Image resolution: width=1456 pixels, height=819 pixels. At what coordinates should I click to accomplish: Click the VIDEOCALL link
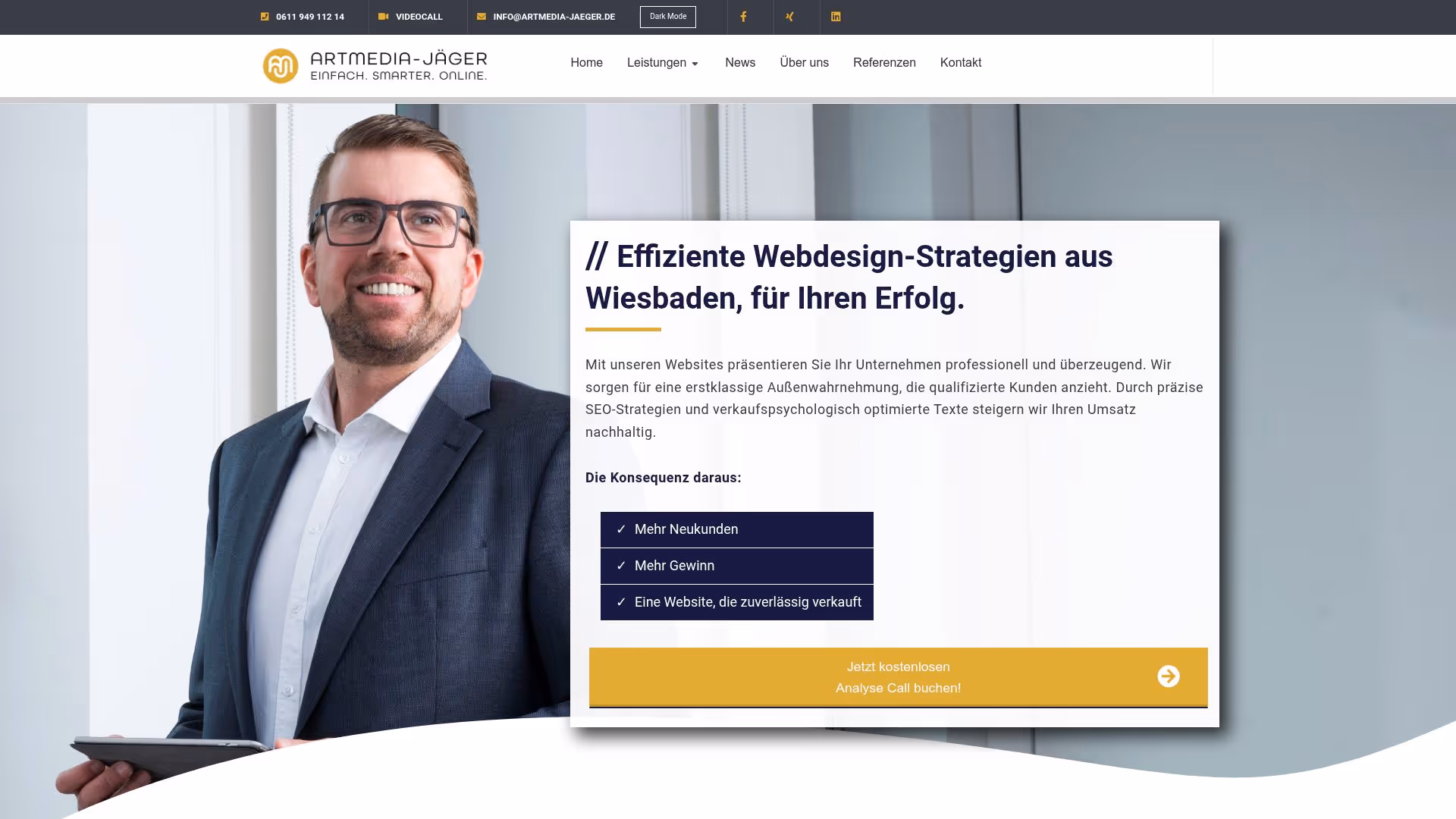coord(419,17)
